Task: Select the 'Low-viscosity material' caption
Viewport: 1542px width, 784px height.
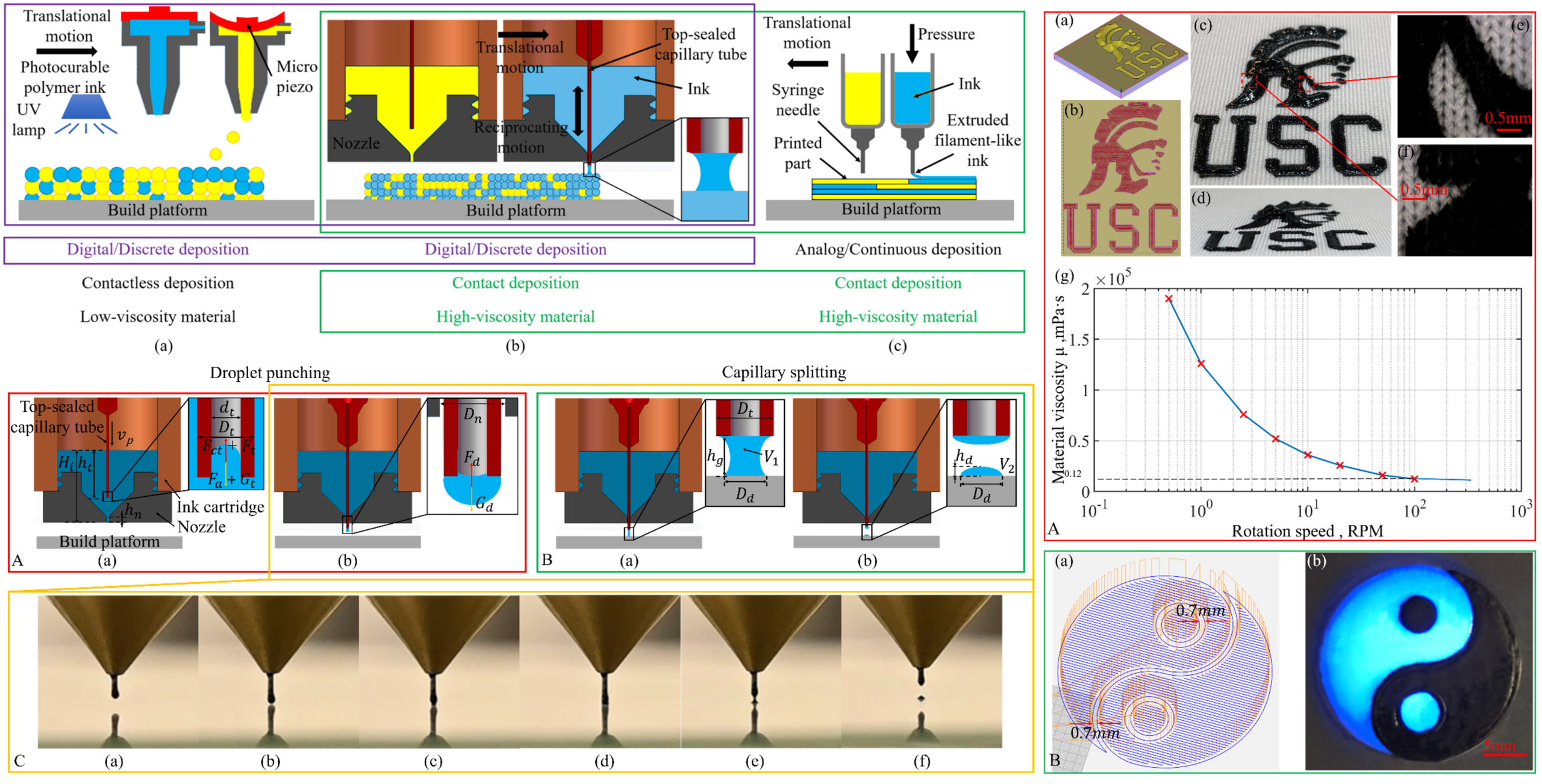Action: point(158,317)
